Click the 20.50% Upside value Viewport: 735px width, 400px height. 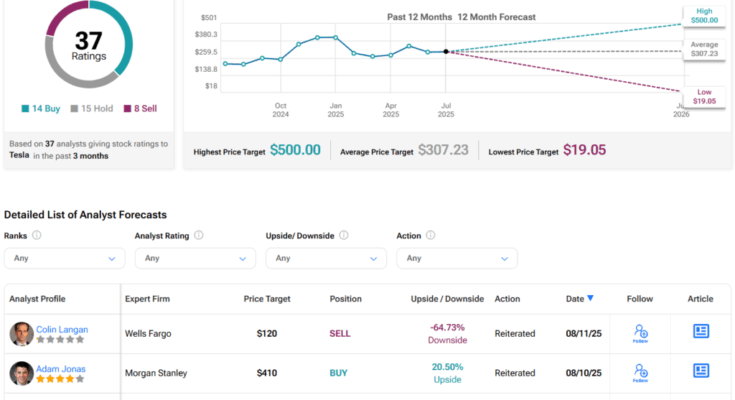(x=447, y=373)
